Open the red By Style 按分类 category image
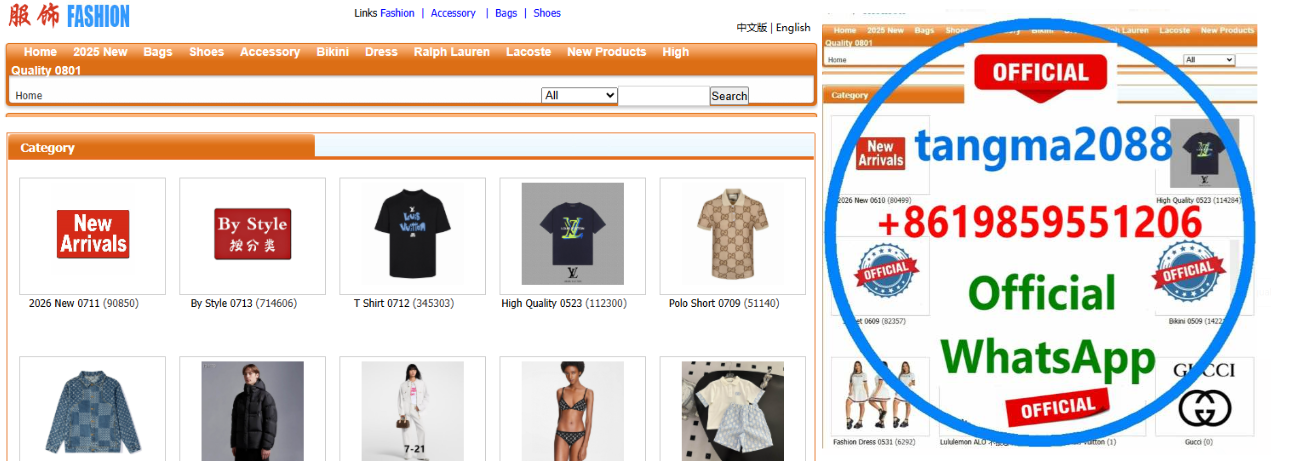This screenshot has height=462, width=1291. [253, 234]
